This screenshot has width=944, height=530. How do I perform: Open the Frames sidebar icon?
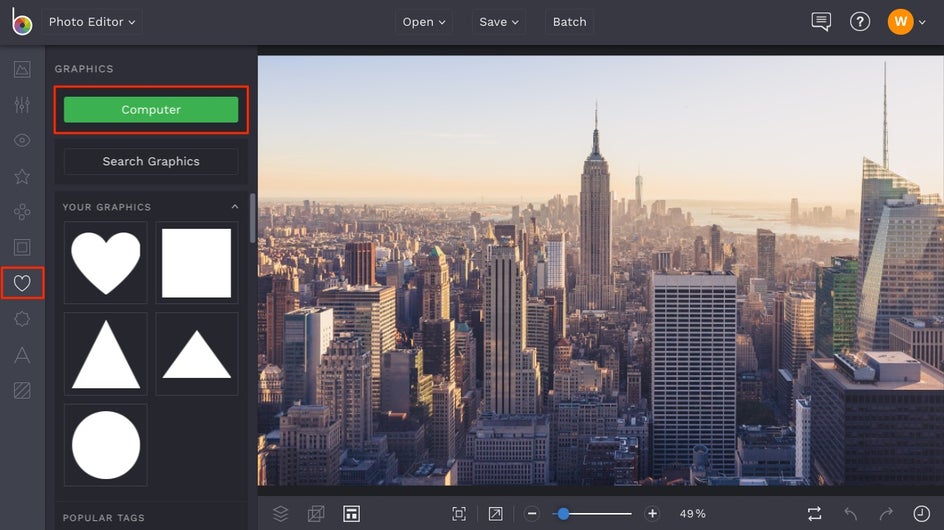(22, 247)
